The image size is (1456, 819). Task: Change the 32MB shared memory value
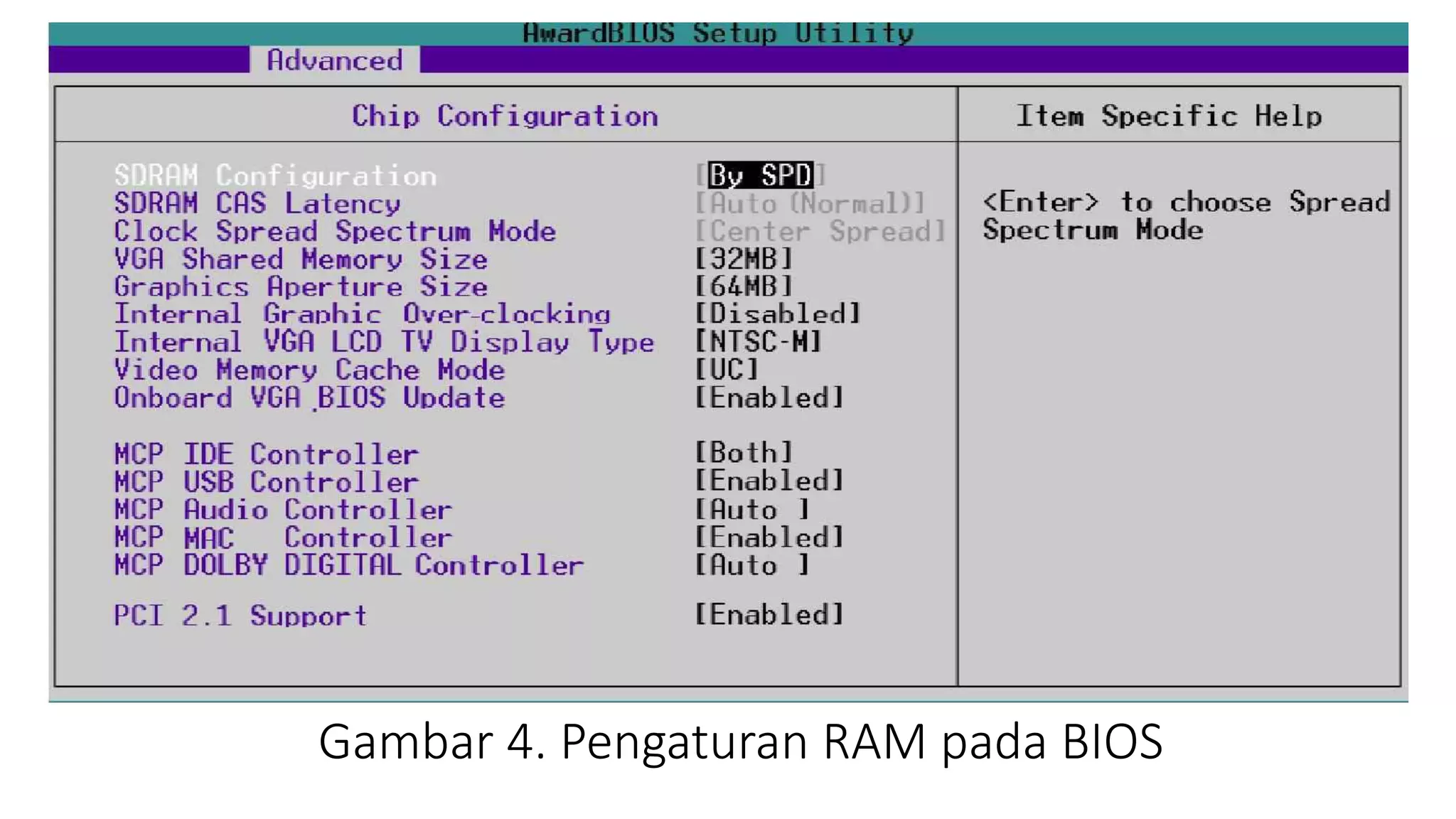pyautogui.click(x=743, y=259)
